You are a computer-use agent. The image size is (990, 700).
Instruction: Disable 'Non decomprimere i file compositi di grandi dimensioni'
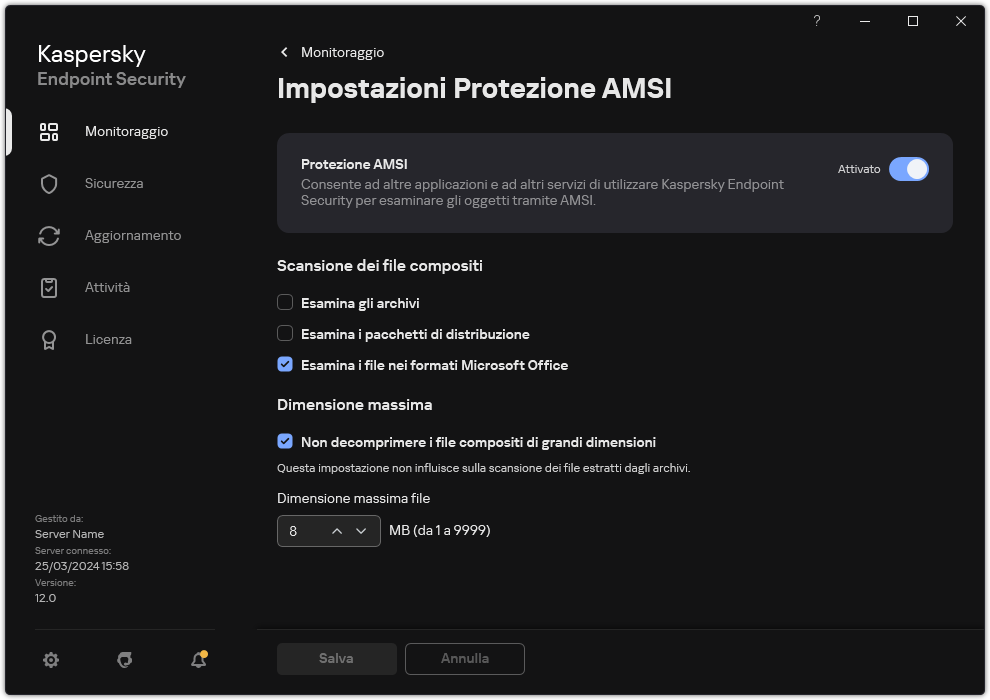(285, 442)
